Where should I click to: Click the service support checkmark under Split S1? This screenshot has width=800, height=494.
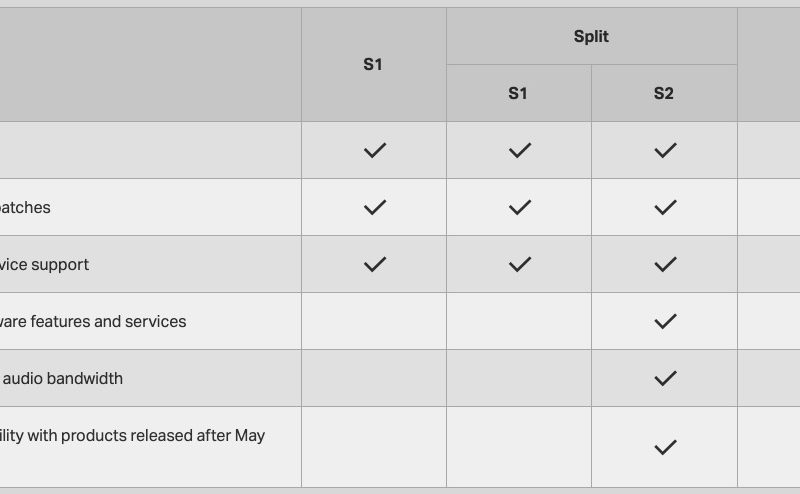[519, 265]
